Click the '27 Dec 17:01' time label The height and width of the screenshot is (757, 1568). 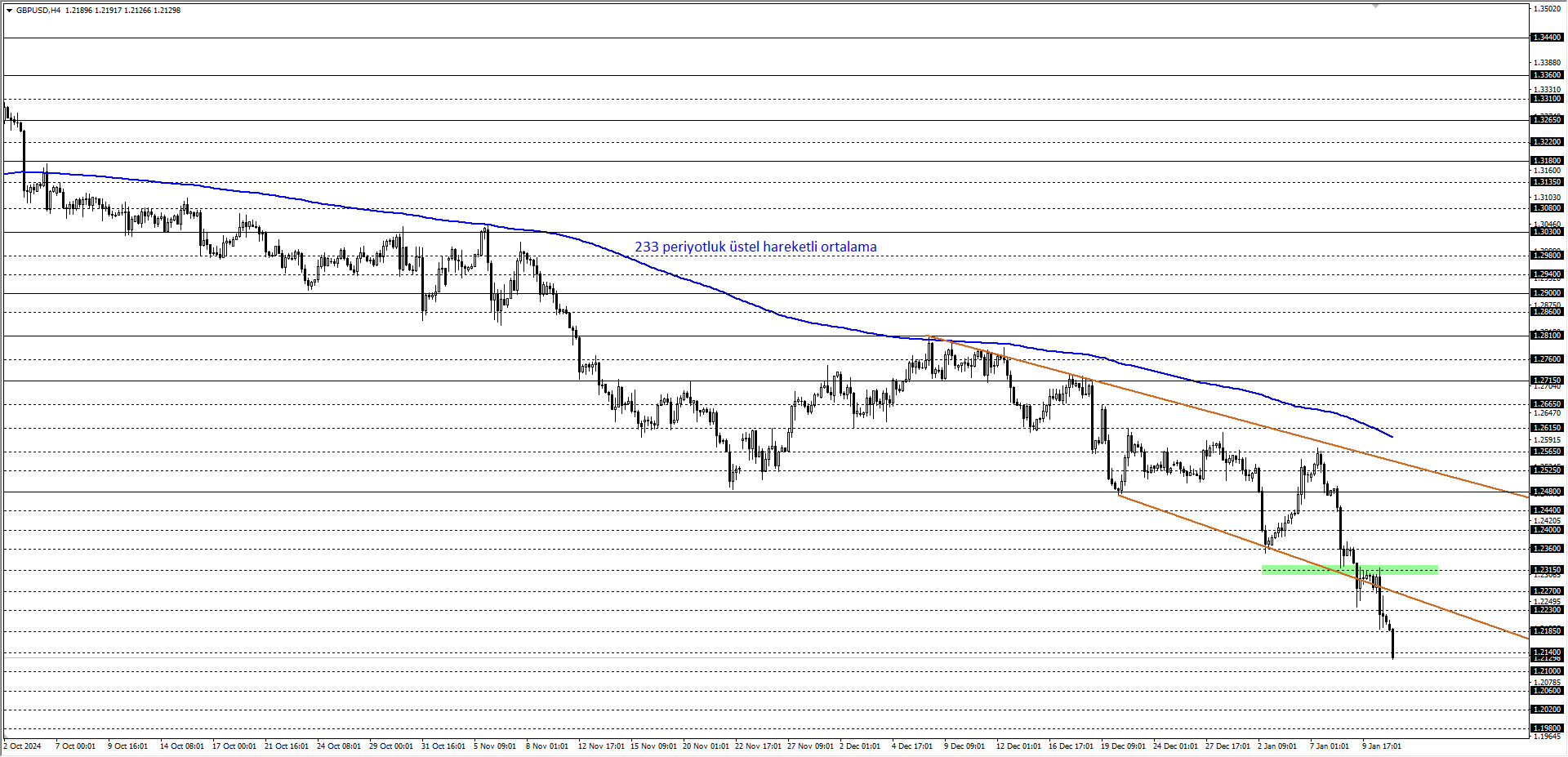[x=1227, y=746]
